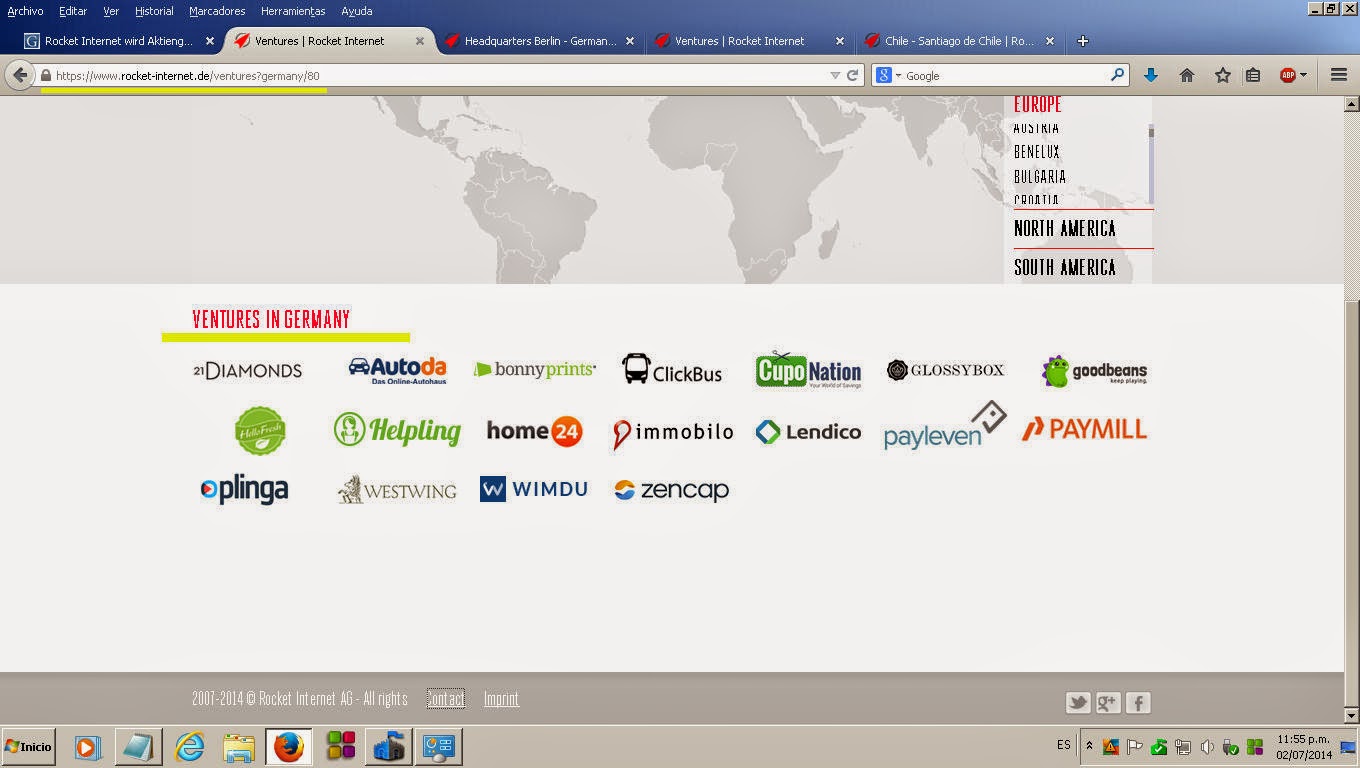Screen dimensions: 1360x768
Task: Click the page scrollbar up arrow
Action: point(1352,103)
